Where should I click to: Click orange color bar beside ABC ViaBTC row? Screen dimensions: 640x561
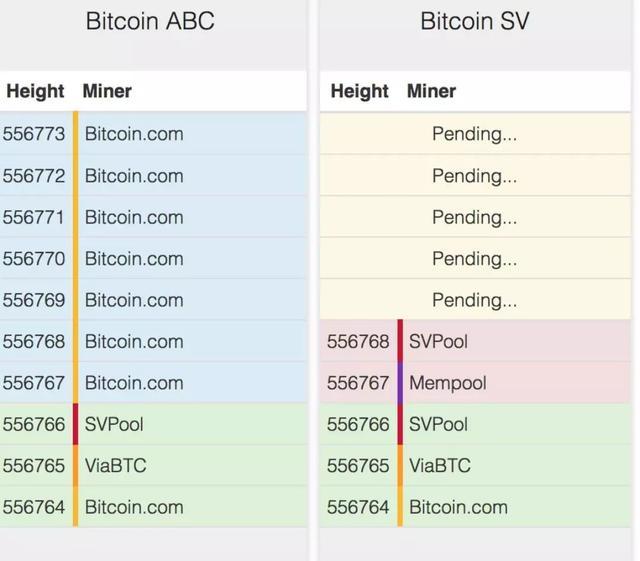click(x=76, y=465)
